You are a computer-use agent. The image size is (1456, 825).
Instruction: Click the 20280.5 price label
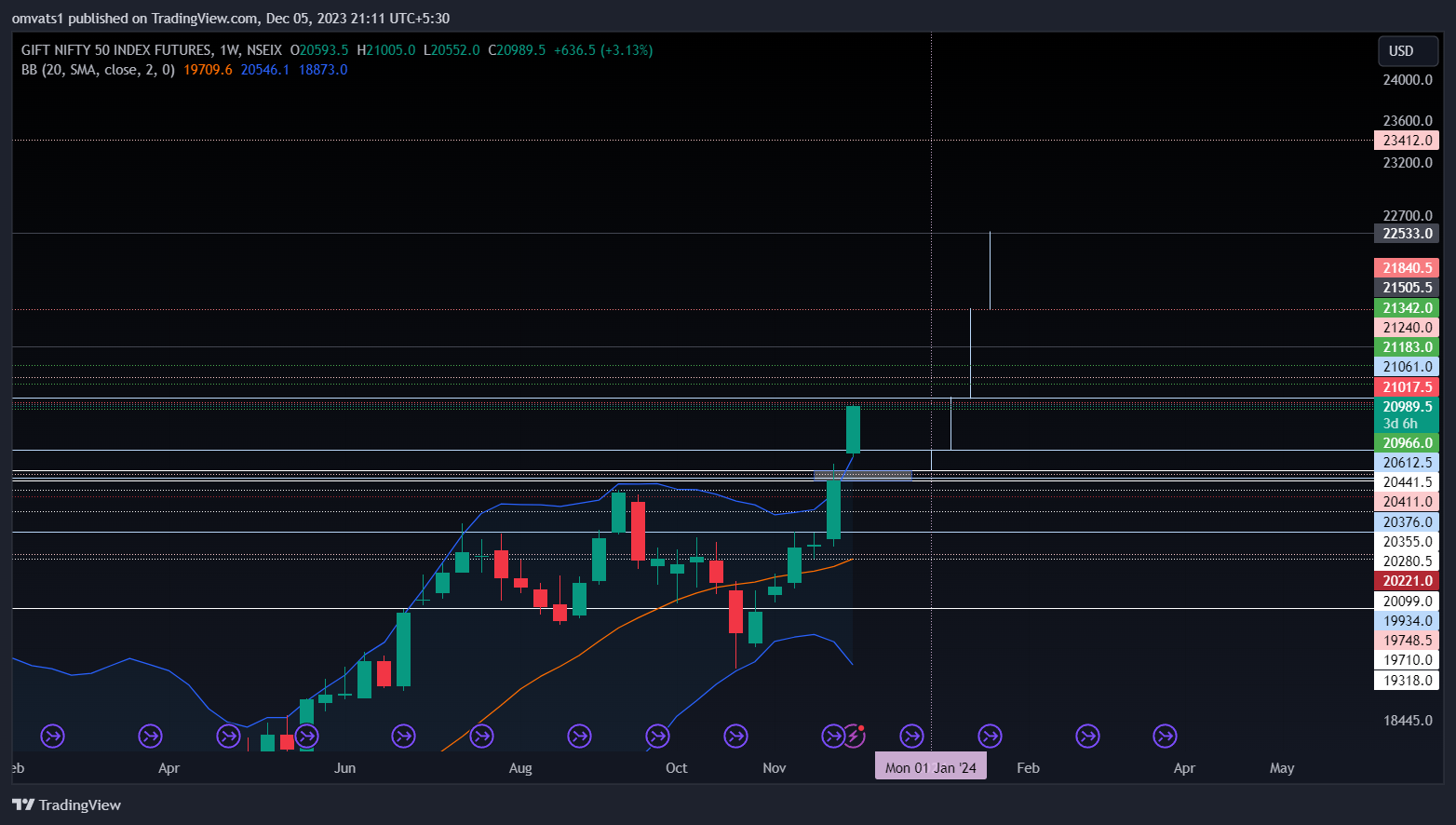point(1407,561)
